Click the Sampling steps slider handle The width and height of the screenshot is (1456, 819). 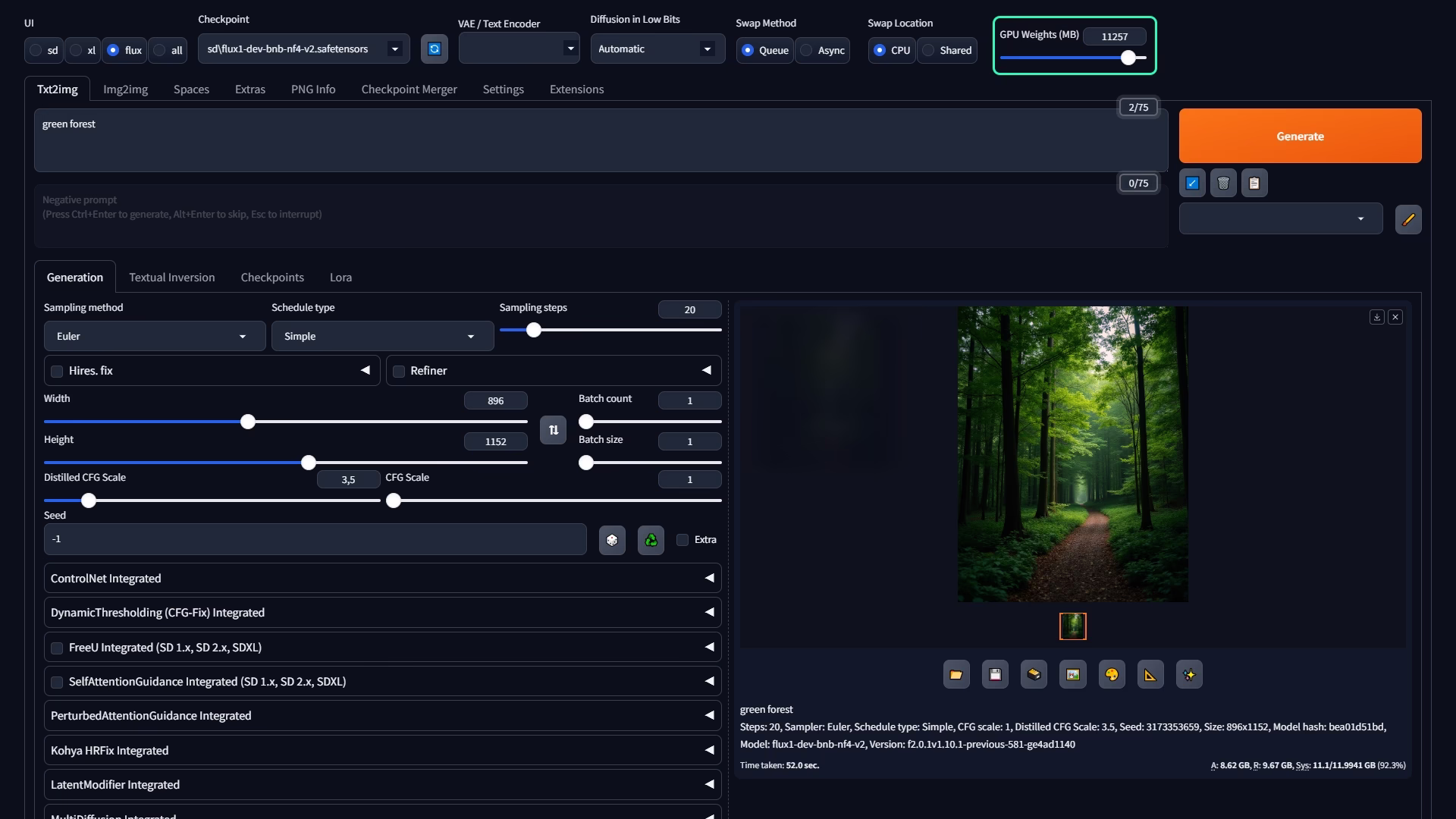point(534,330)
